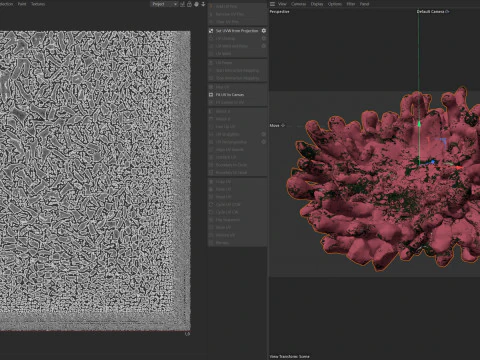Open the viewport Filter menu
Screen dimensions: 480x360
click(x=351, y=4)
